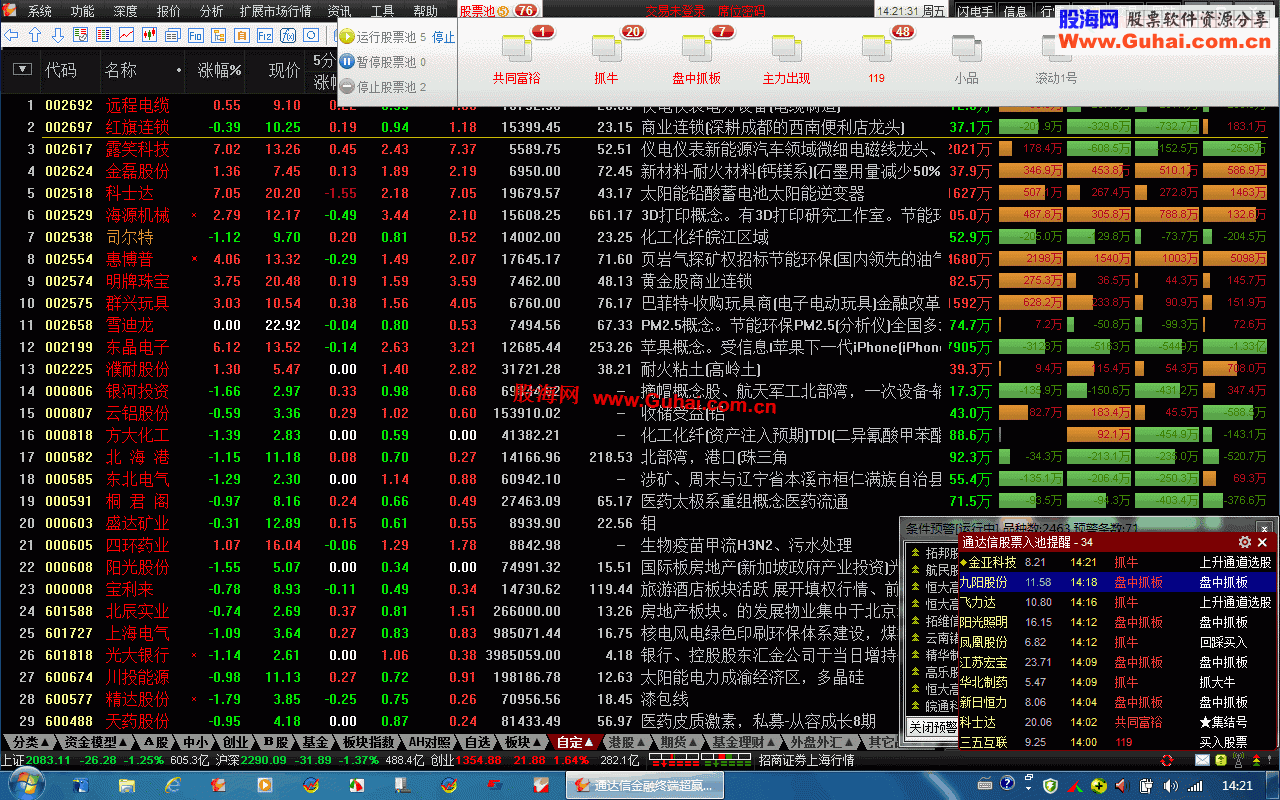1280x800 pixels.
Task: Click the 闪电手 button
Action: tap(975, 11)
